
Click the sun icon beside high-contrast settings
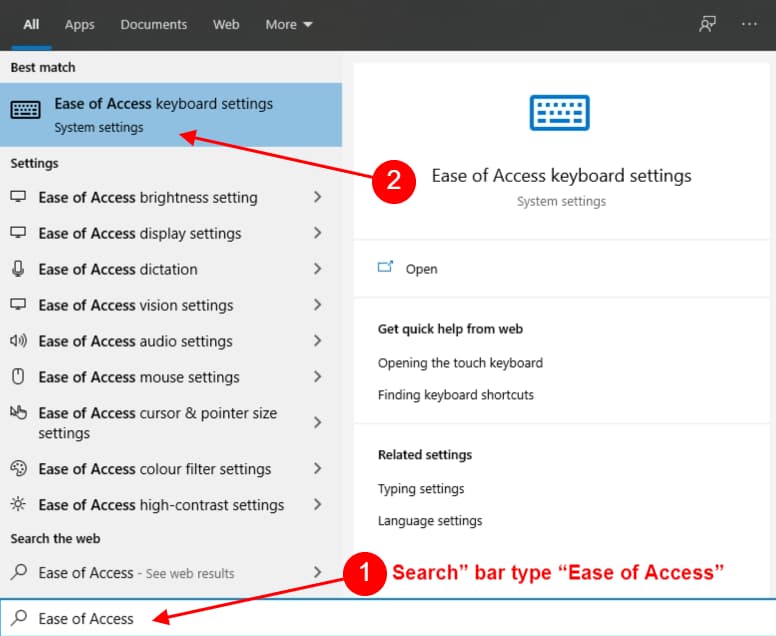pos(18,504)
